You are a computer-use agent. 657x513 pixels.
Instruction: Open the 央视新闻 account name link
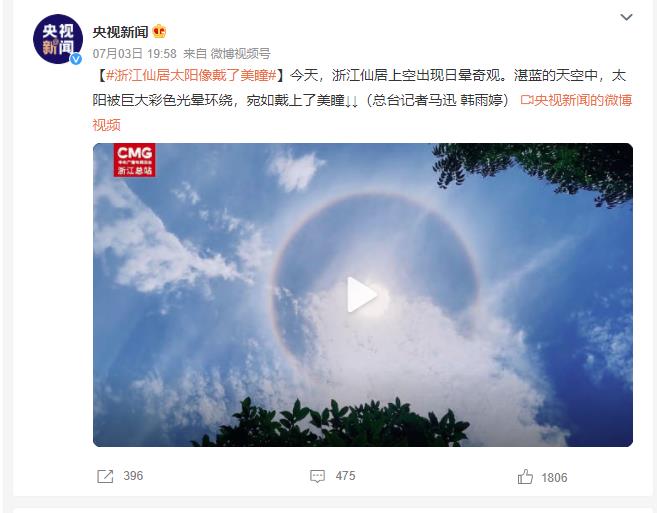(120, 32)
